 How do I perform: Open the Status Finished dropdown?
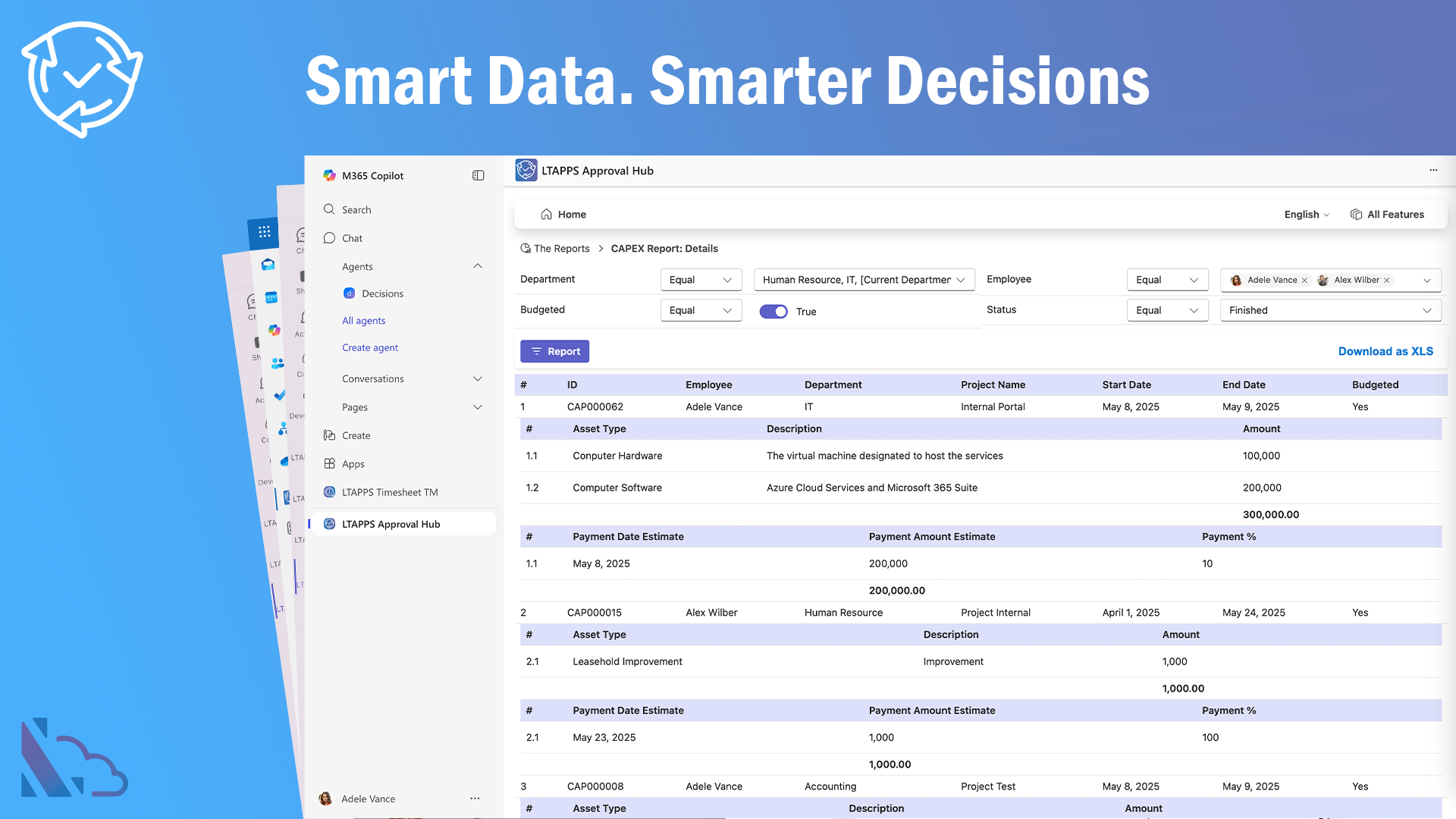point(1330,310)
